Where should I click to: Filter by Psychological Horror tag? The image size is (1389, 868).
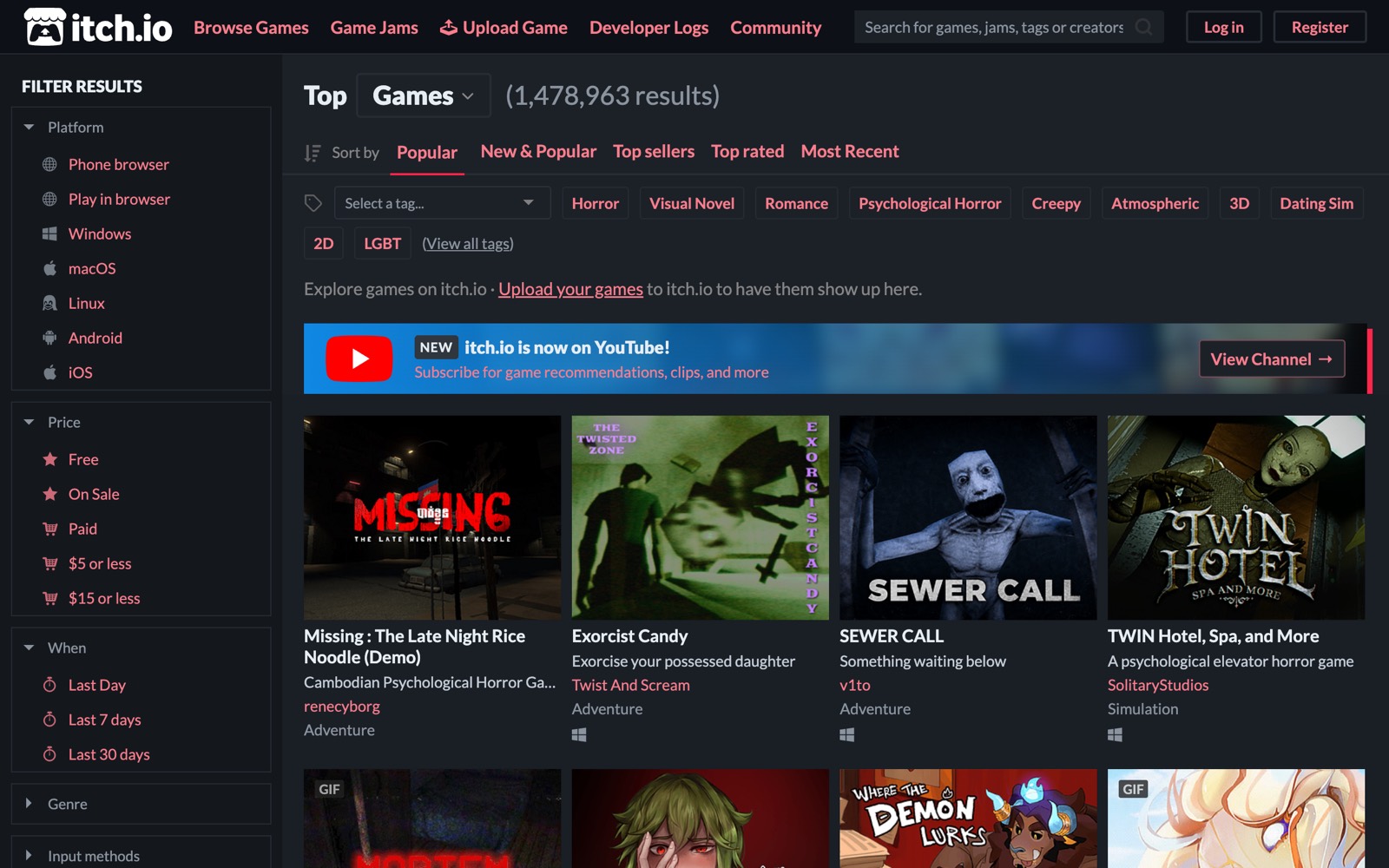click(x=930, y=203)
